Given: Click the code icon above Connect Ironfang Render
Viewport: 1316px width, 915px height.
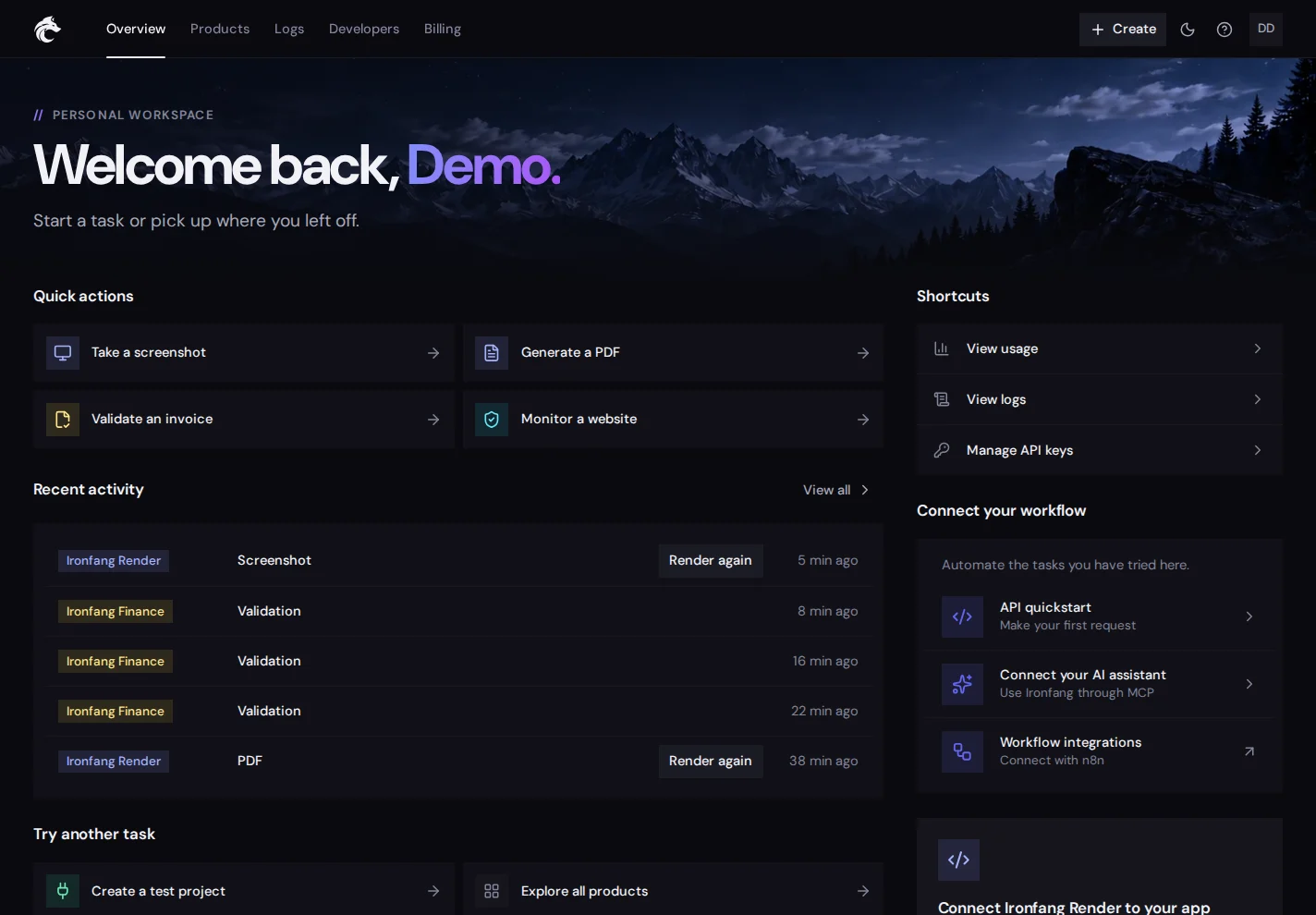Looking at the screenshot, I should coord(958,860).
